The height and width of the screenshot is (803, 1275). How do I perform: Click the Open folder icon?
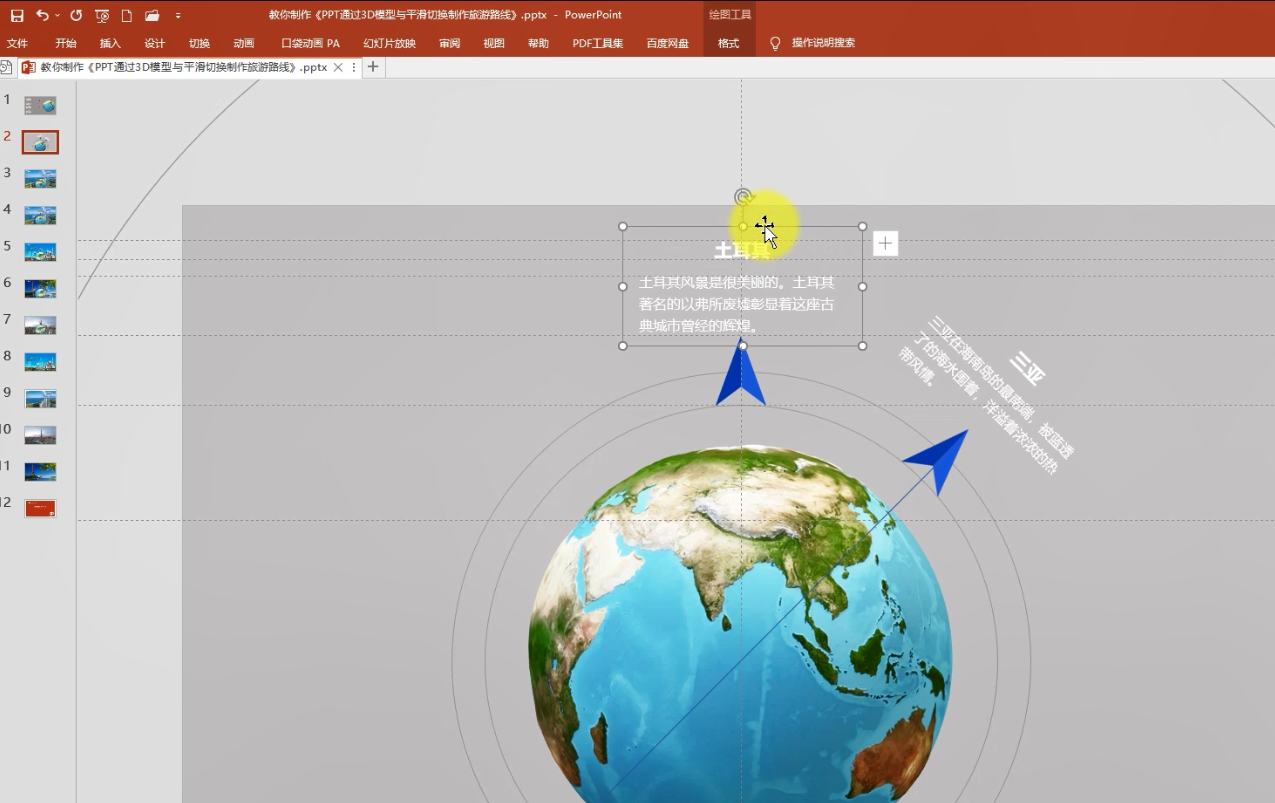152,15
